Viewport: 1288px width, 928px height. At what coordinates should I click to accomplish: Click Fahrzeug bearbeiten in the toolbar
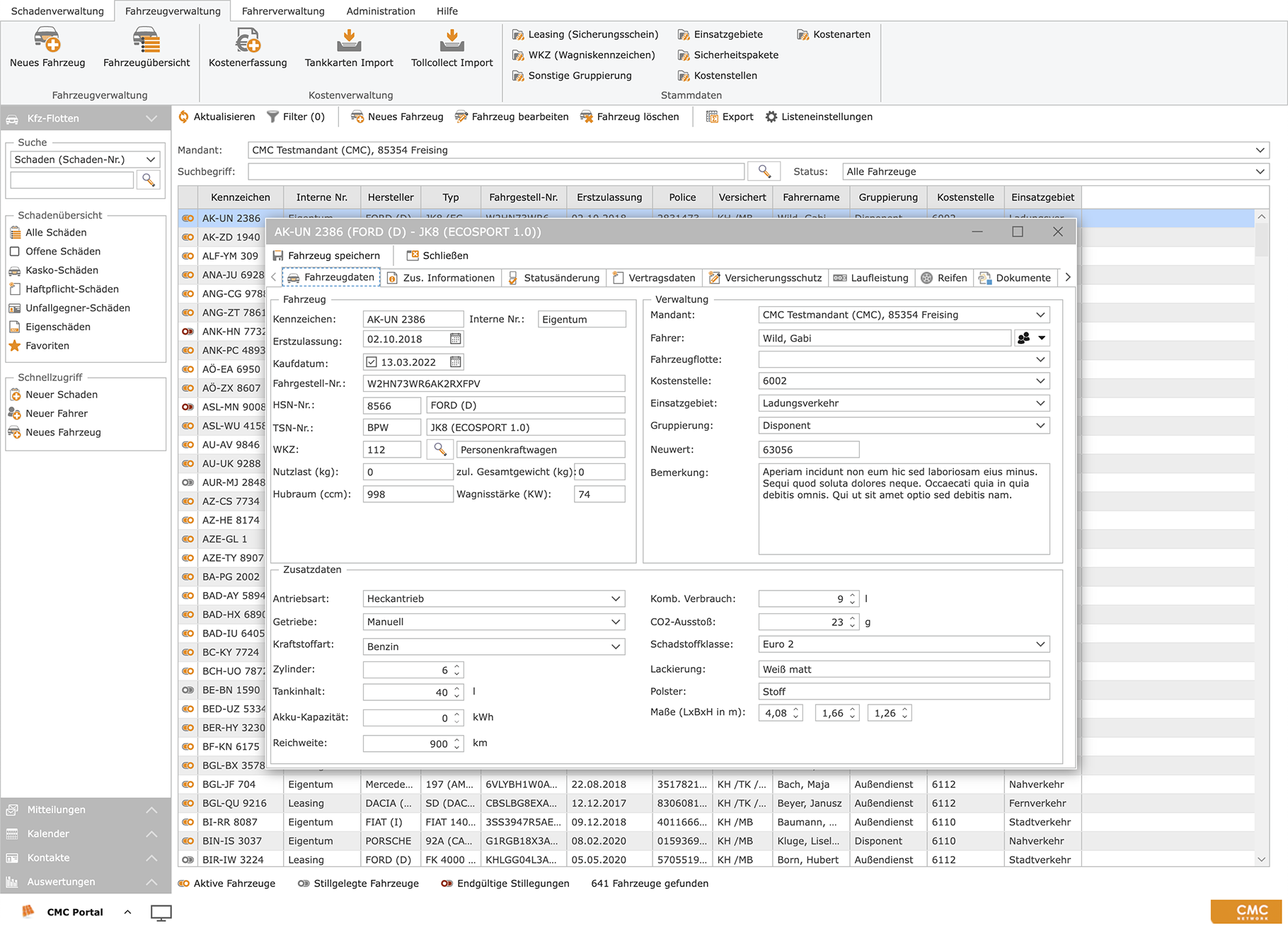point(512,117)
